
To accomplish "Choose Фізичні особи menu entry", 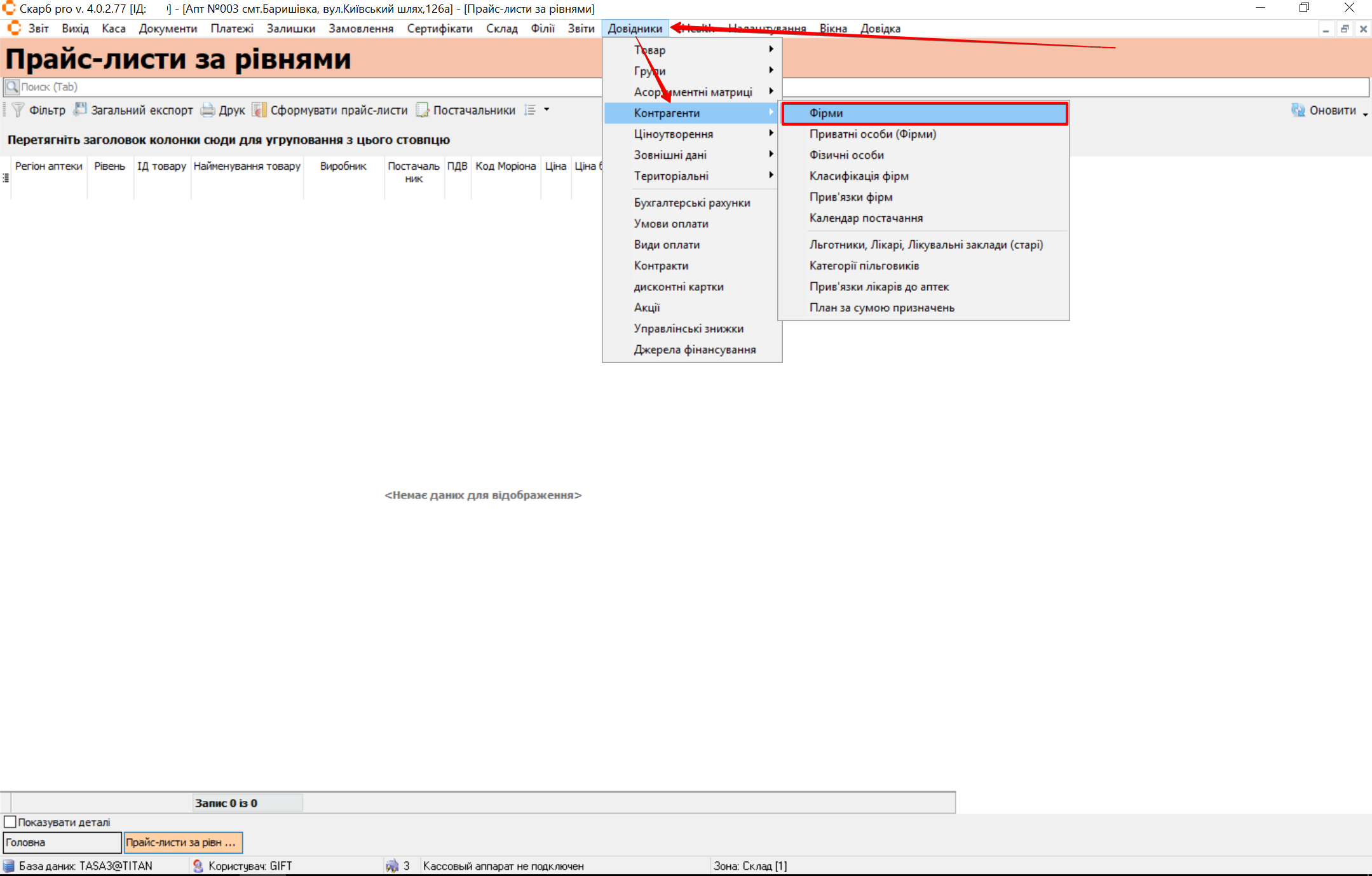I will point(846,155).
